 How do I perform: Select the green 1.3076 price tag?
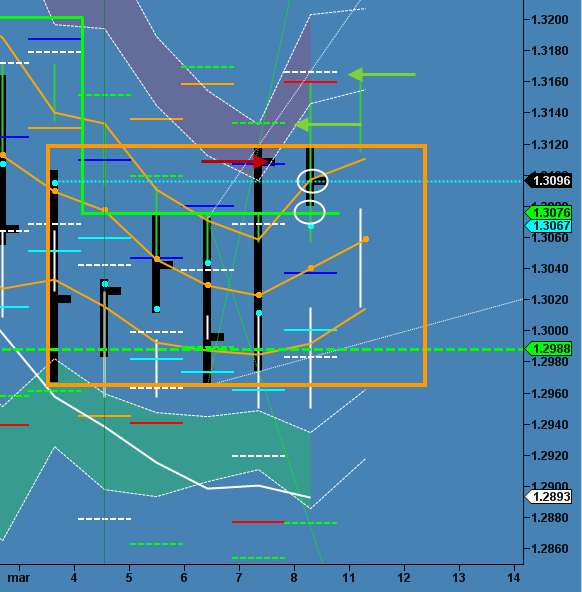click(548, 213)
